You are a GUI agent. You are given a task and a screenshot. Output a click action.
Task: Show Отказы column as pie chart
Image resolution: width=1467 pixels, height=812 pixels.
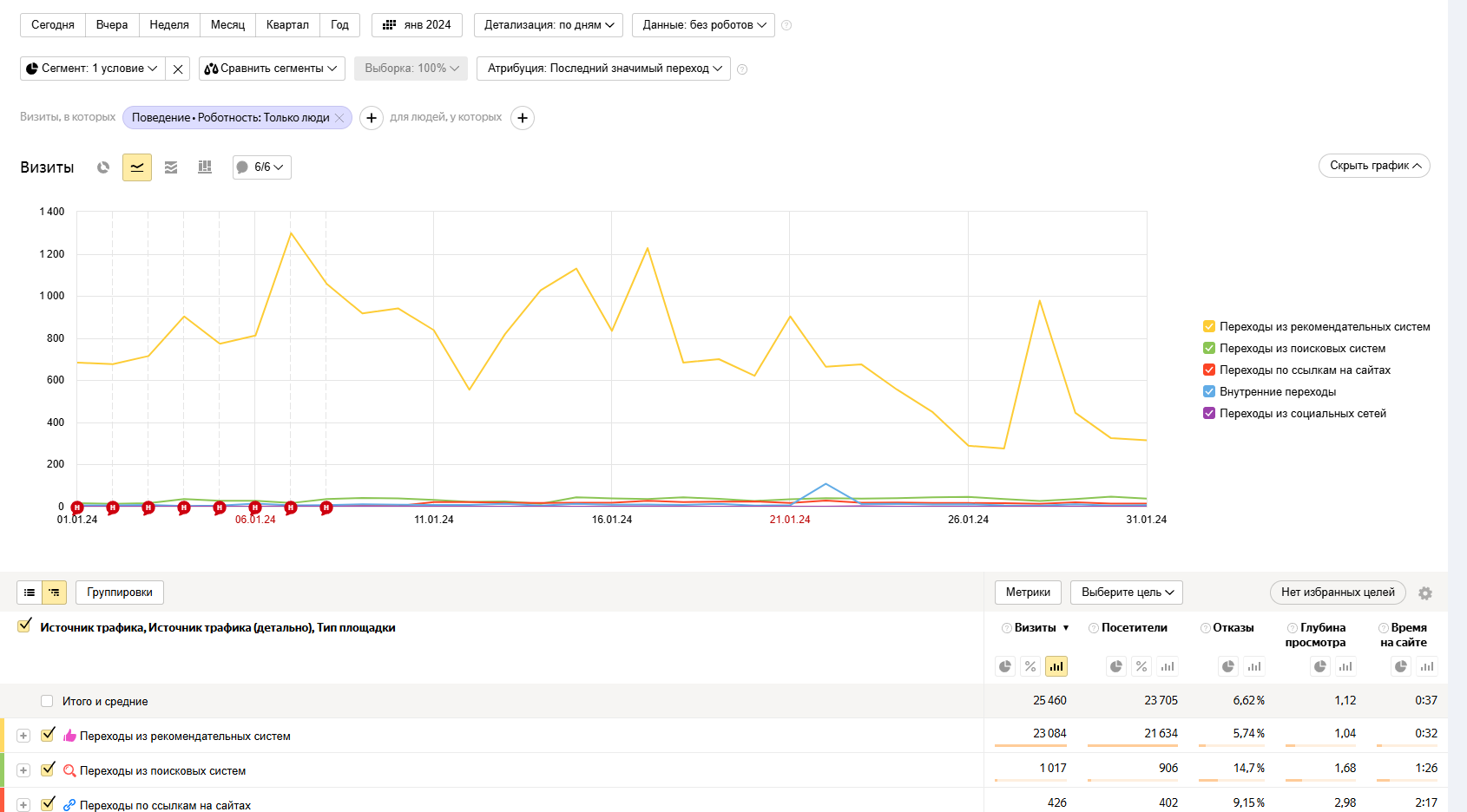coord(1228,666)
